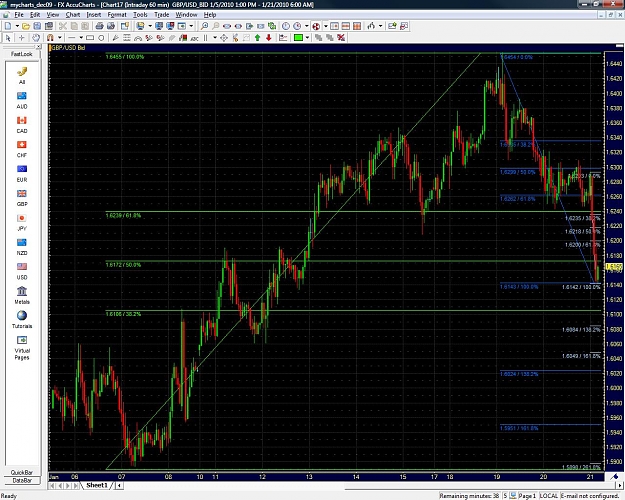Zoom in with magnifier plus icon
Viewport: 625px width, 500px height.
pos(204,26)
